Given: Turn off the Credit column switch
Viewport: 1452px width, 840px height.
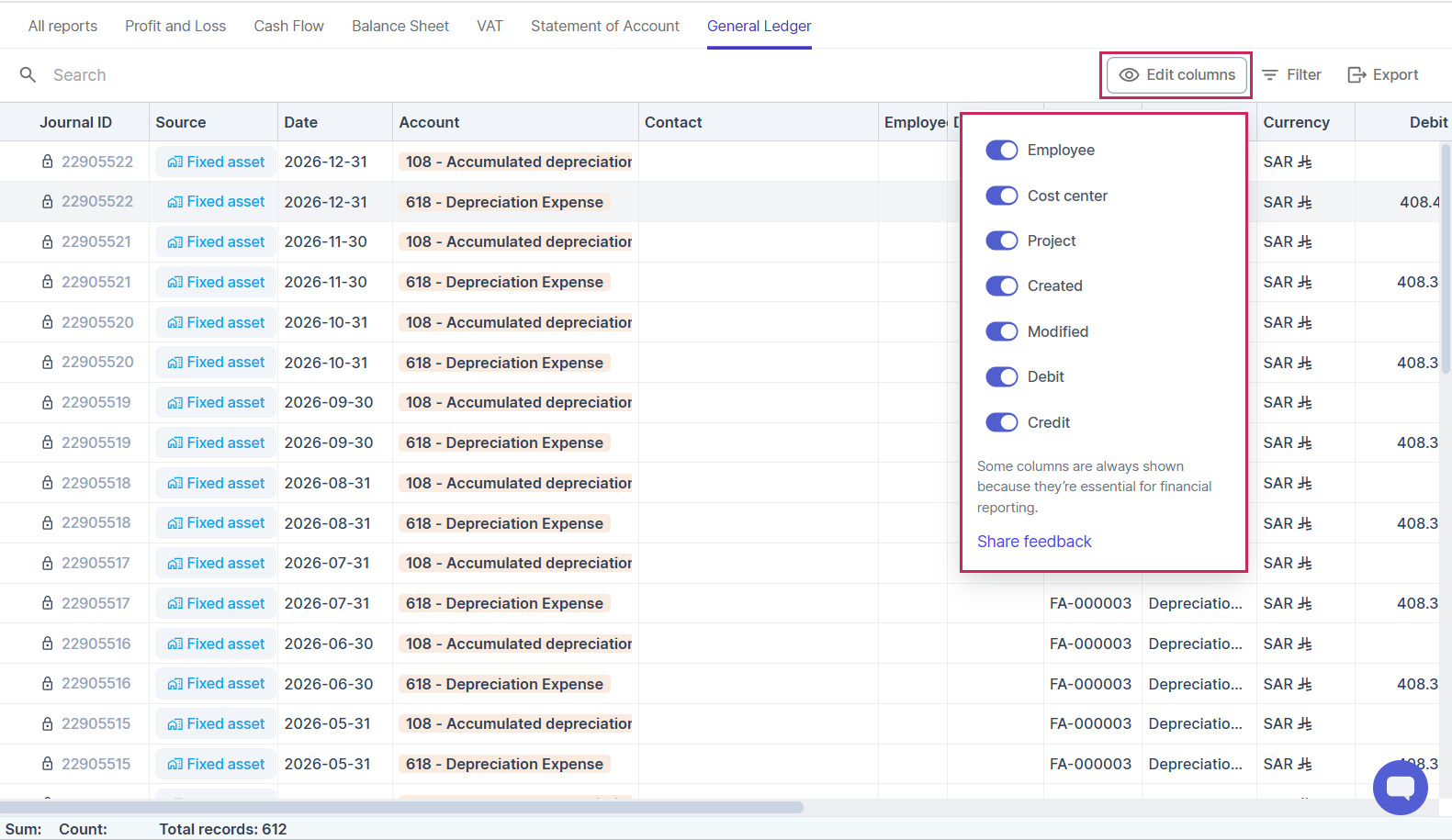Looking at the screenshot, I should [x=1001, y=422].
